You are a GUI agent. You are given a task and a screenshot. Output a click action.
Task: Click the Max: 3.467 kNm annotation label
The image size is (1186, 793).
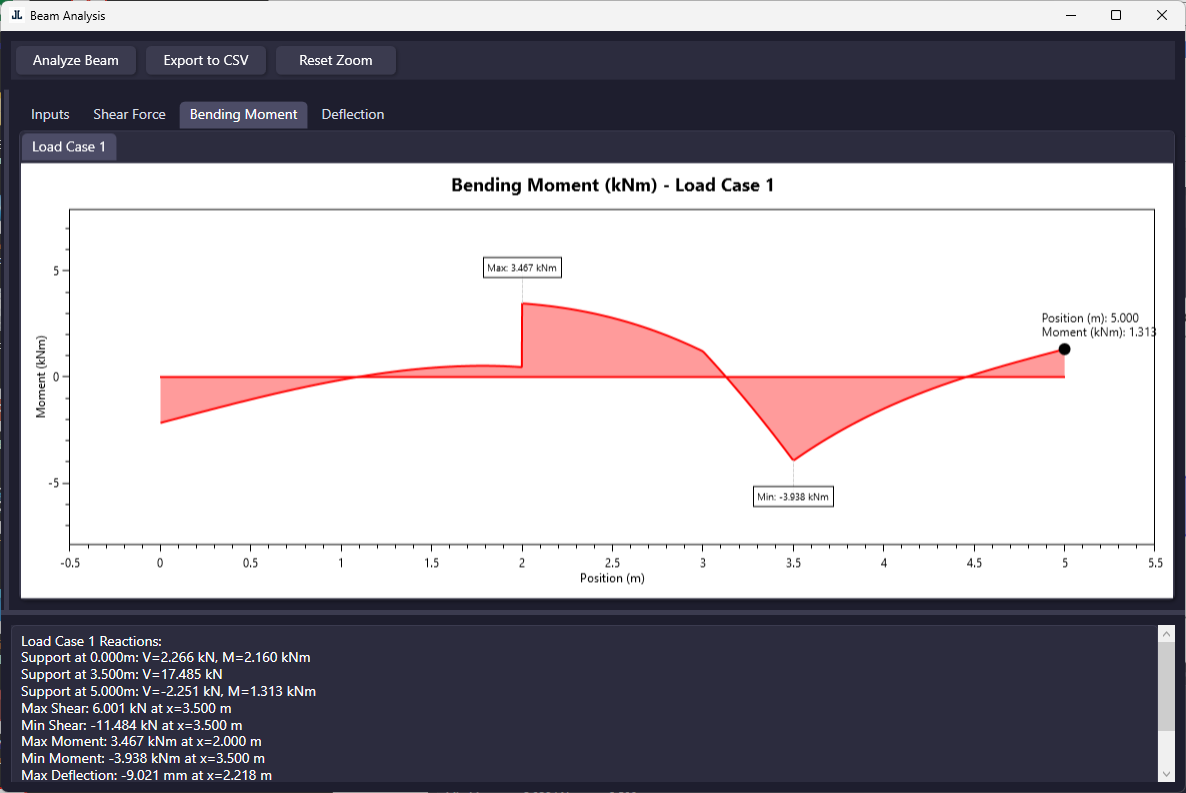tap(521, 268)
